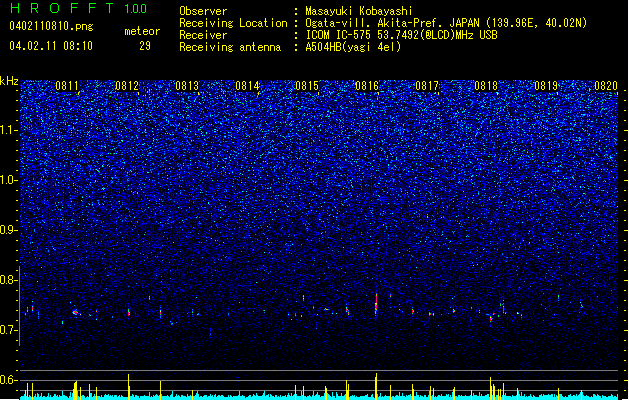629x400 pixels.
Task: Click the 1.1 kHz frequency axis label
Action: (x=8, y=130)
